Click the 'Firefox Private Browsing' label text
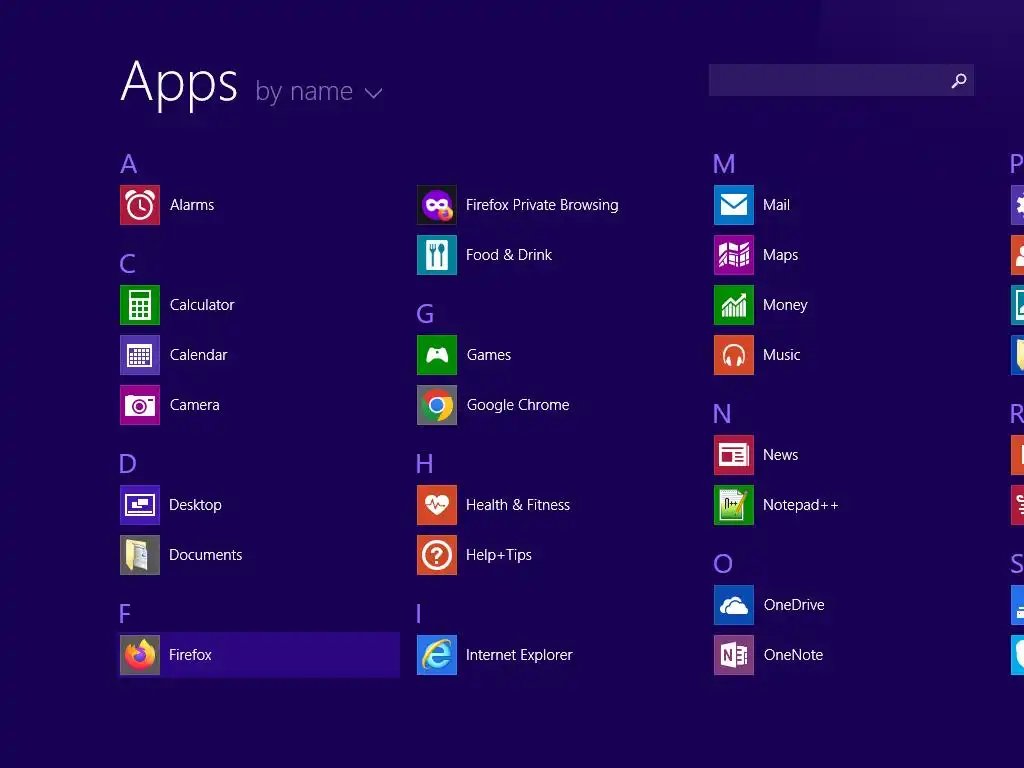 542,205
